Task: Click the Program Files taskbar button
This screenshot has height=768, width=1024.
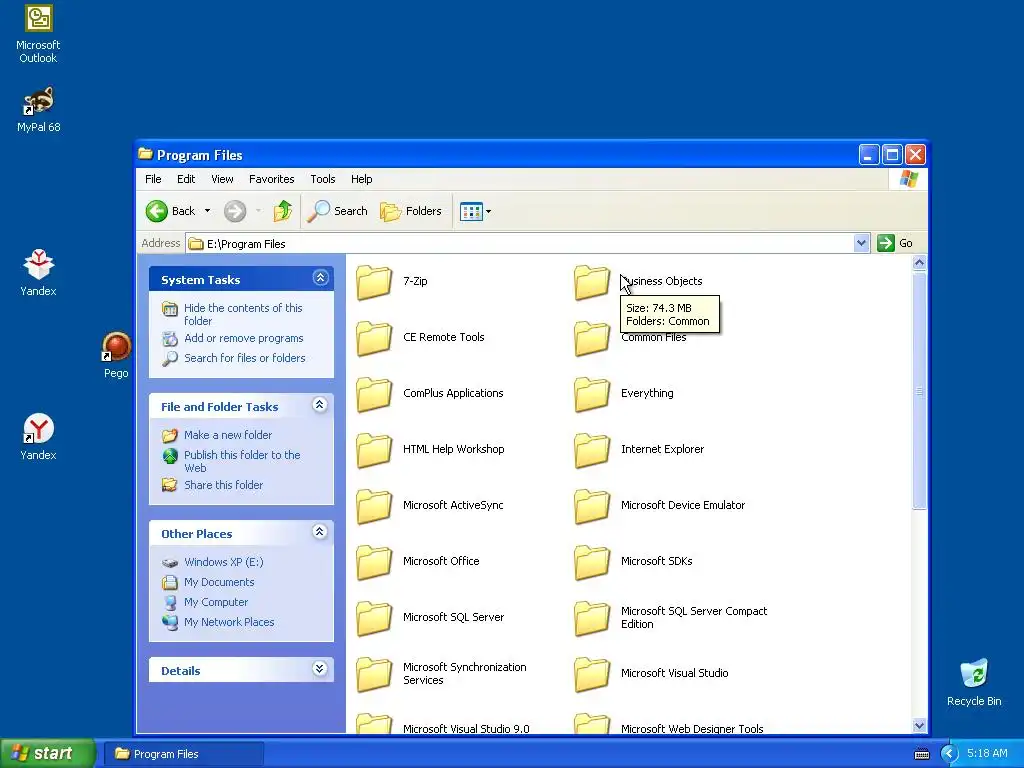Action: point(185,754)
